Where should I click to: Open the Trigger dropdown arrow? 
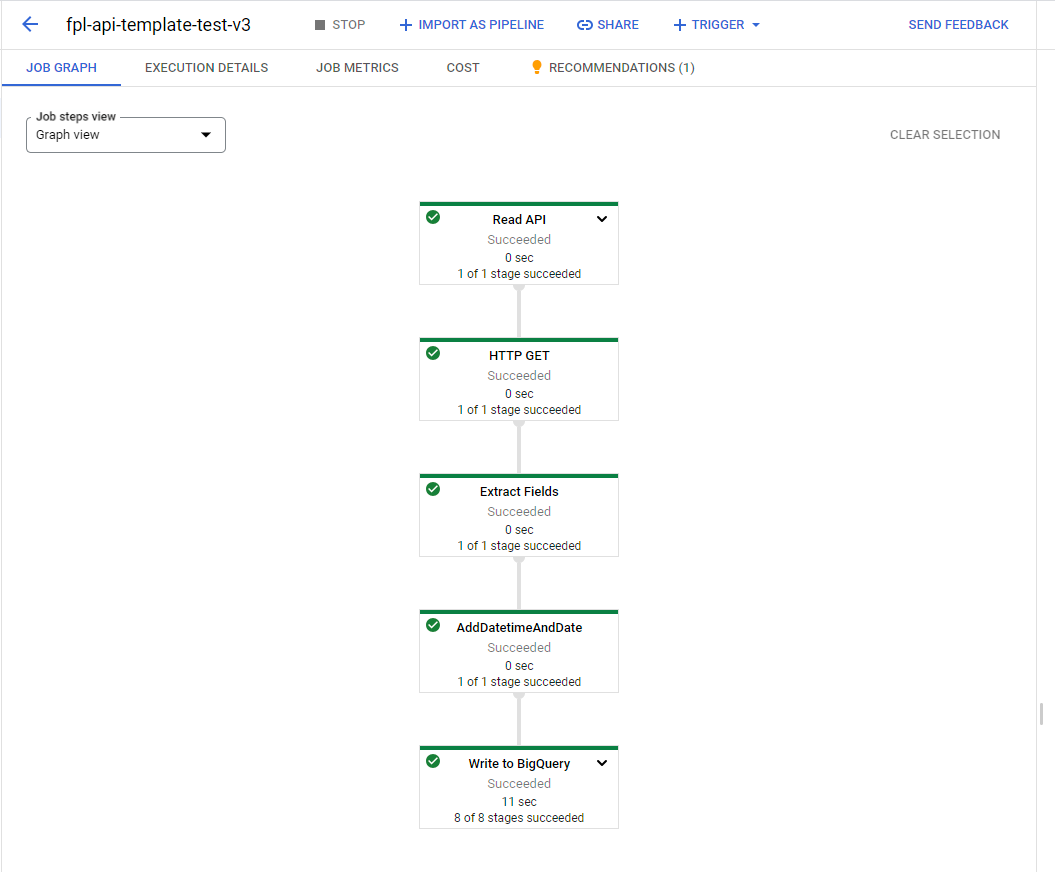pos(756,25)
